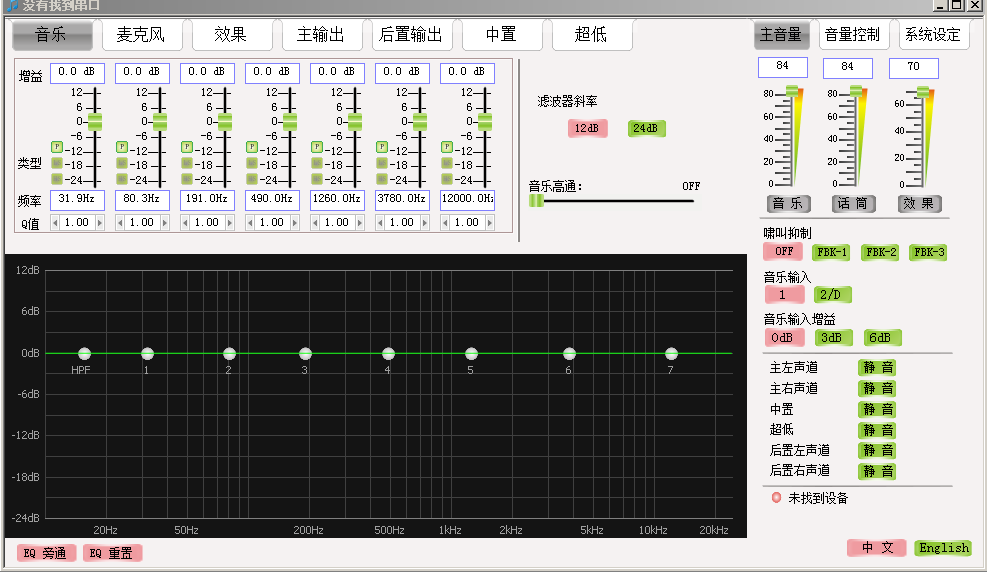Select music input 2/D

pos(832,294)
